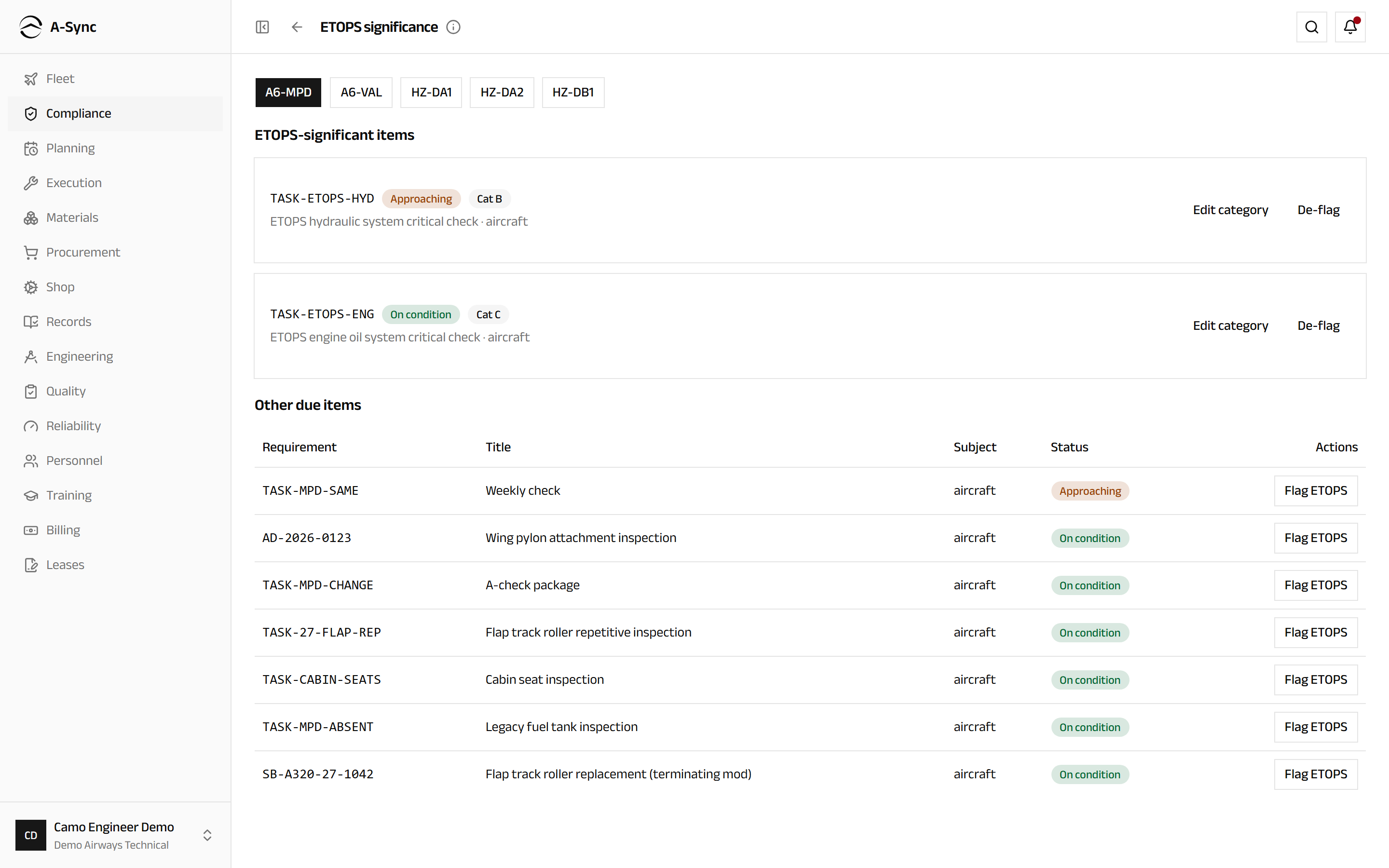
Task: De-flag the TASK-ETOPS-HYD item
Action: (1319, 210)
